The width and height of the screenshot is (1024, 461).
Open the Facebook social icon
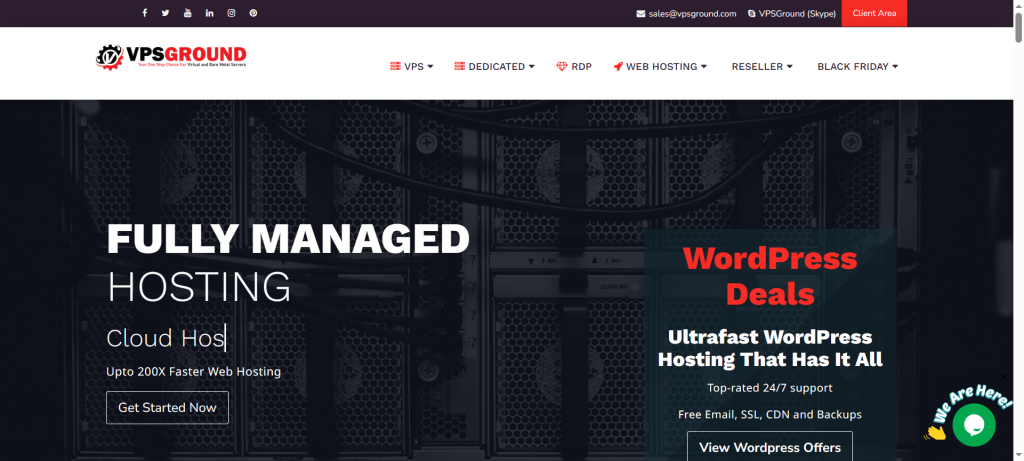click(144, 13)
